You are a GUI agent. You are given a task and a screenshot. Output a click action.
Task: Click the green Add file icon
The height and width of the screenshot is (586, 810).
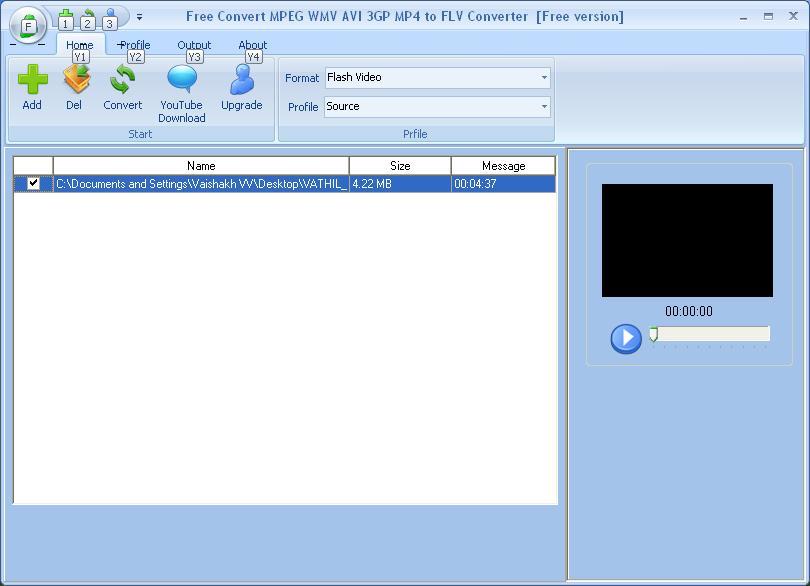pyautogui.click(x=33, y=80)
